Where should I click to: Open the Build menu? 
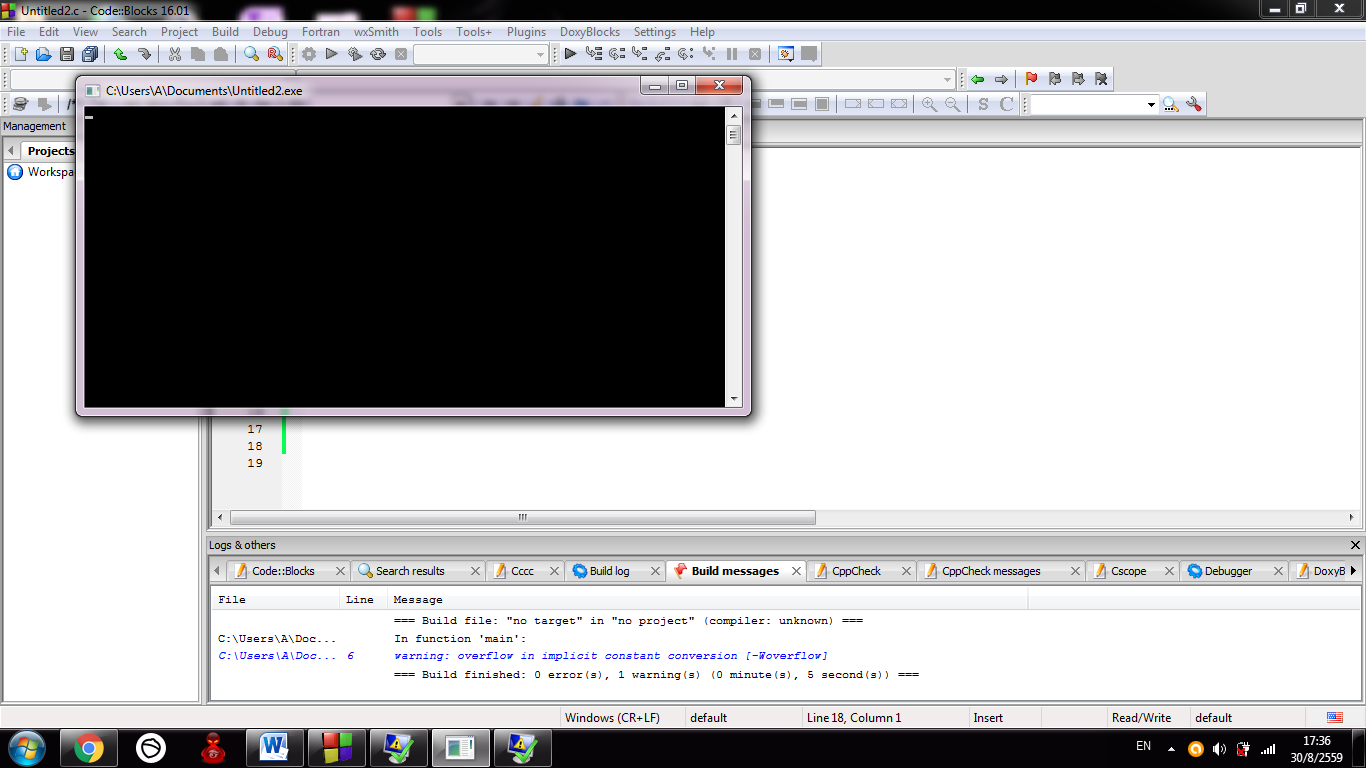click(x=225, y=32)
